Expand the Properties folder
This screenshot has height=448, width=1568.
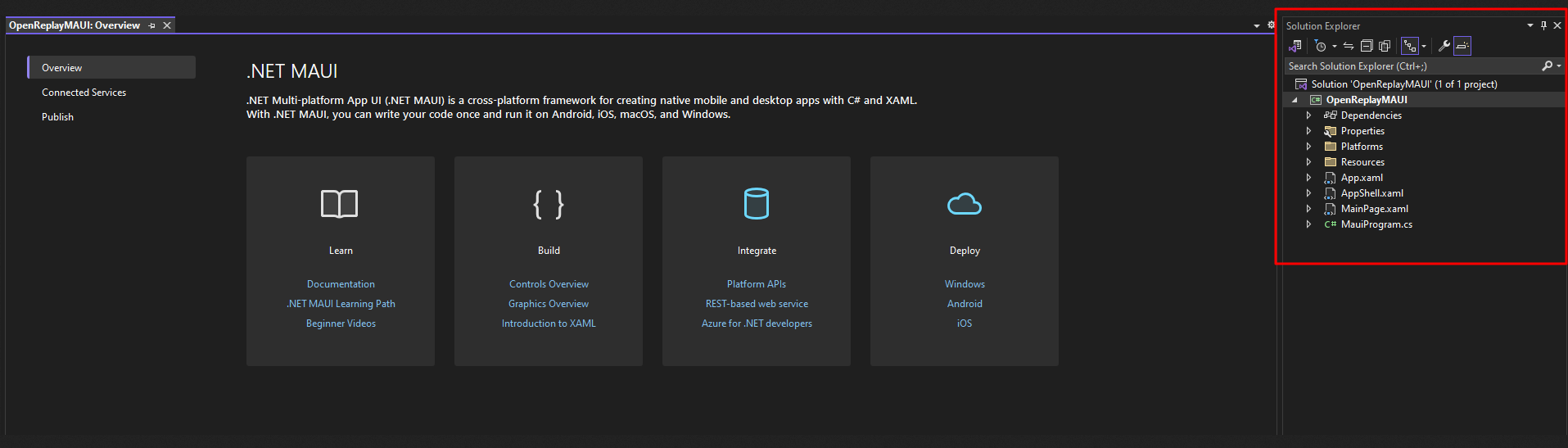point(1308,131)
